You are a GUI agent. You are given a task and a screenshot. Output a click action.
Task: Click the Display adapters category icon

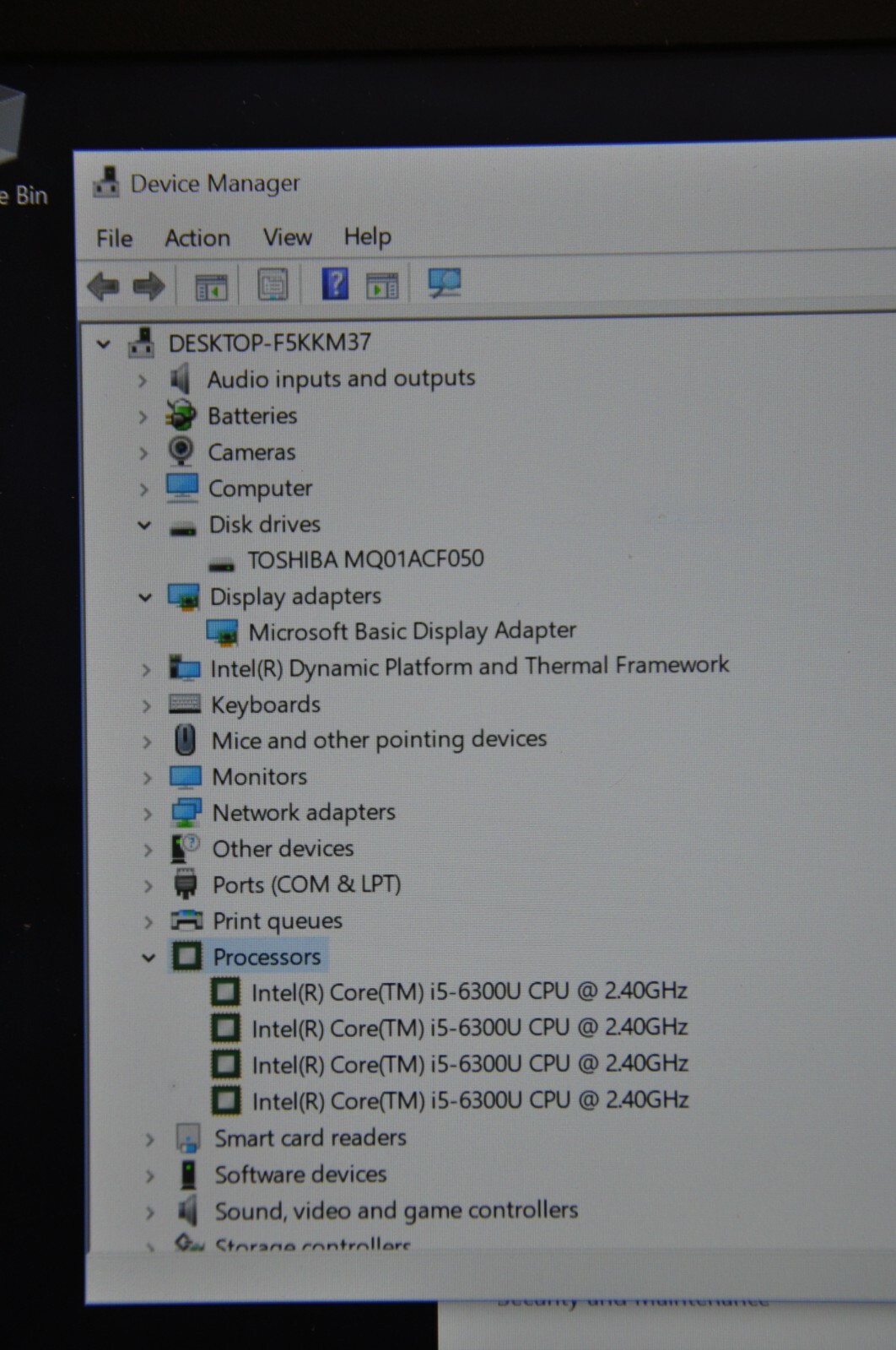pos(184,597)
